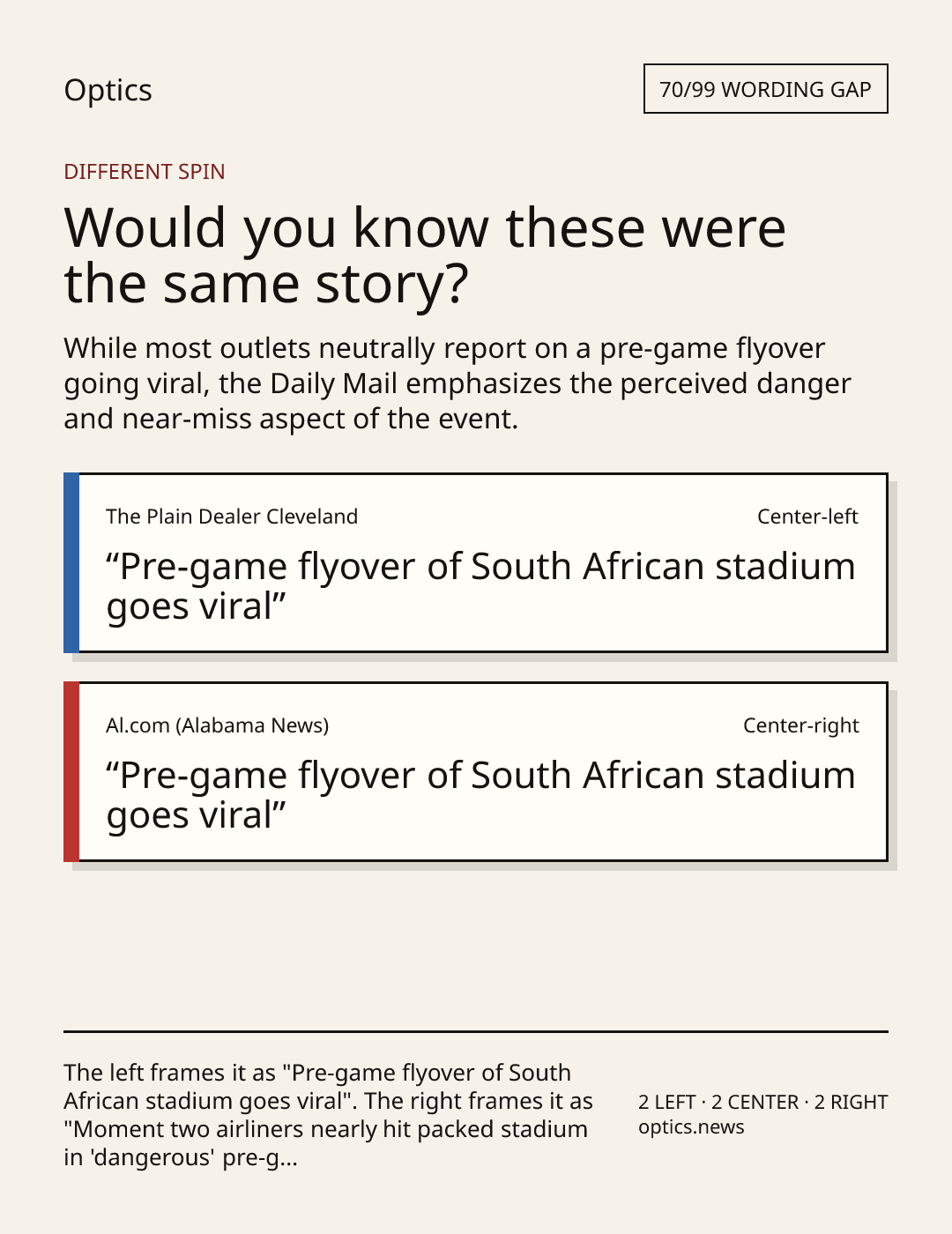Open The Plain Dealer Cleveland card
The height and width of the screenshot is (1234, 952).
pyautogui.click(x=476, y=563)
